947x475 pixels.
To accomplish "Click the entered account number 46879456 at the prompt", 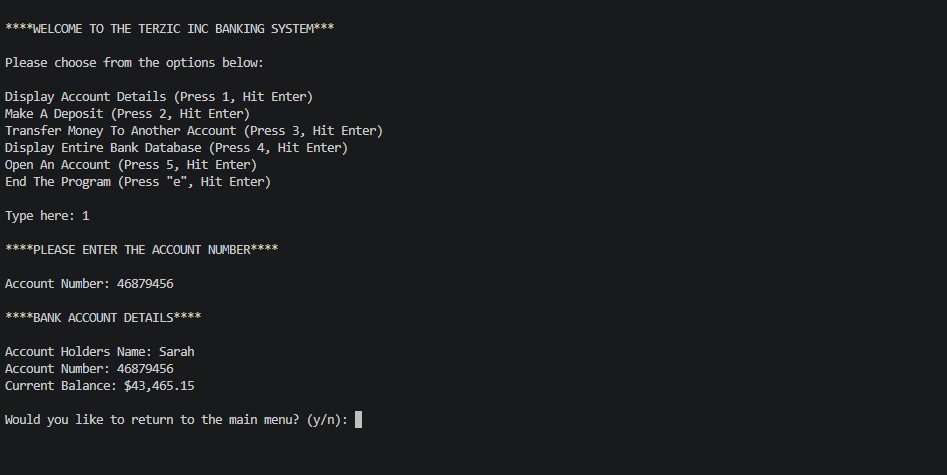I will 145,284.
